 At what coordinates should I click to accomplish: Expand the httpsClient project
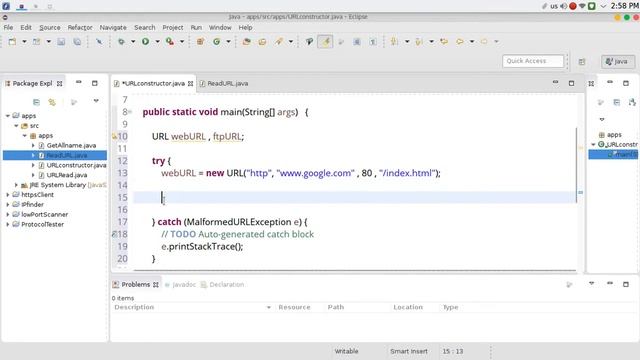click(x=8, y=195)
